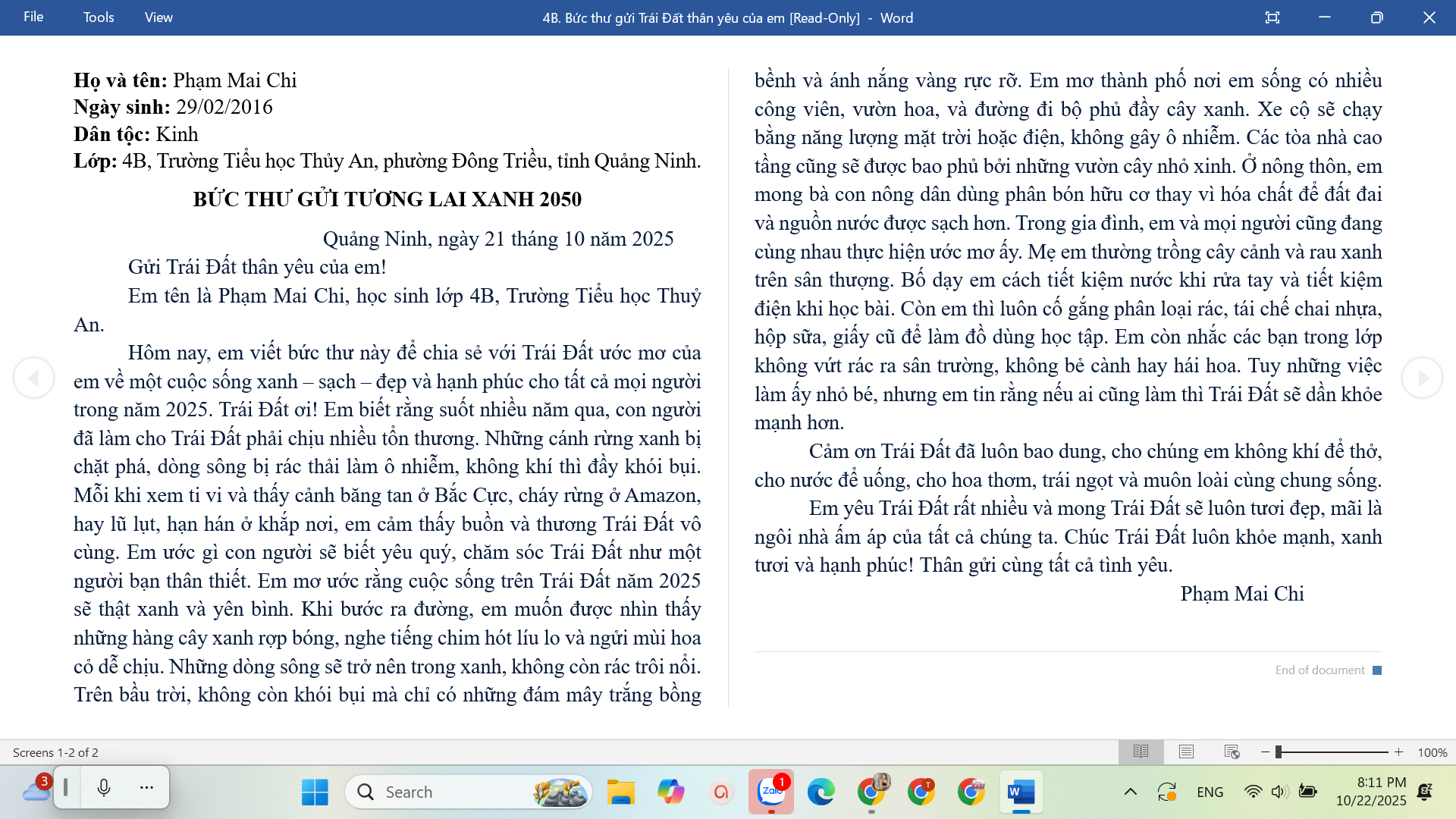The width and height of the screenshot is (1456, 819).
Task: Go to previous screen arrow
Action: (x=33, y=378)
